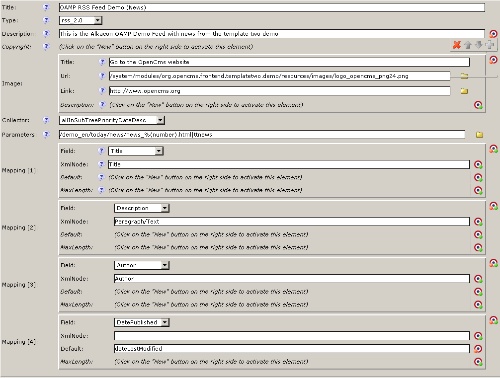This screenshot has height=378, width=500.
Task: Open Mapping [3] Field dropdown showing Author
Action: (x=142, y=265)
